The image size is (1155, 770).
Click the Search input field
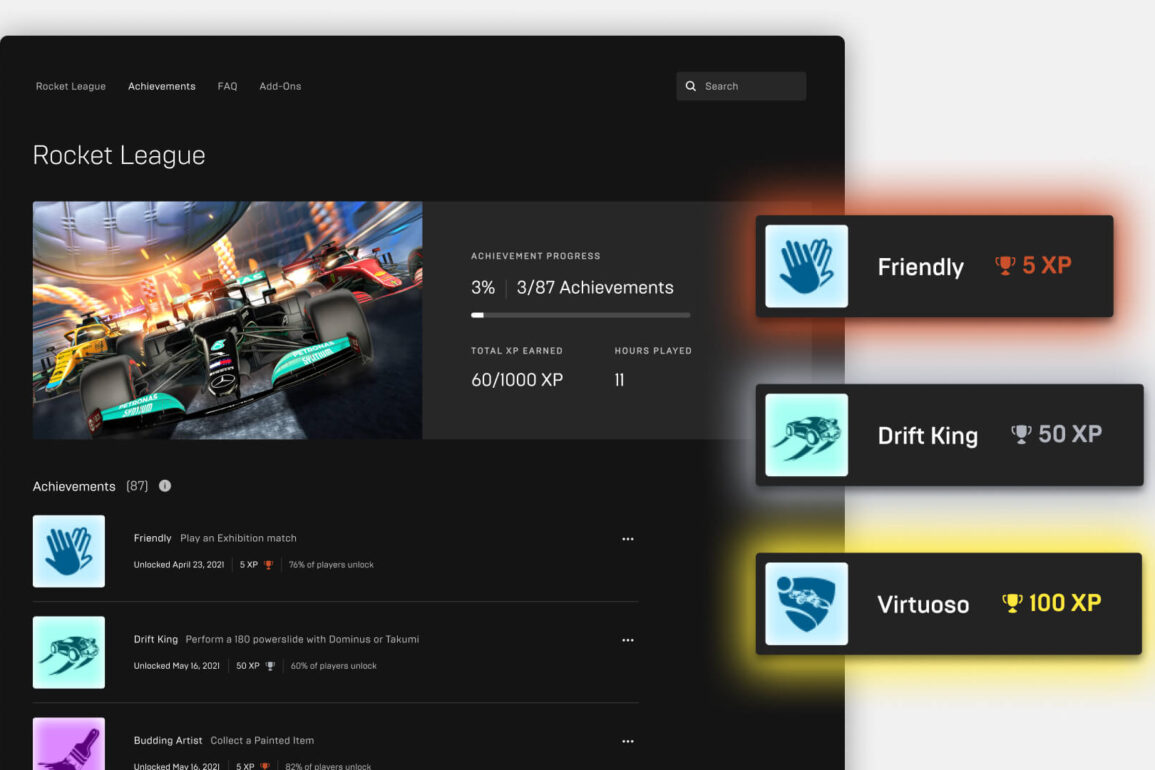click(x=741, y=86)
